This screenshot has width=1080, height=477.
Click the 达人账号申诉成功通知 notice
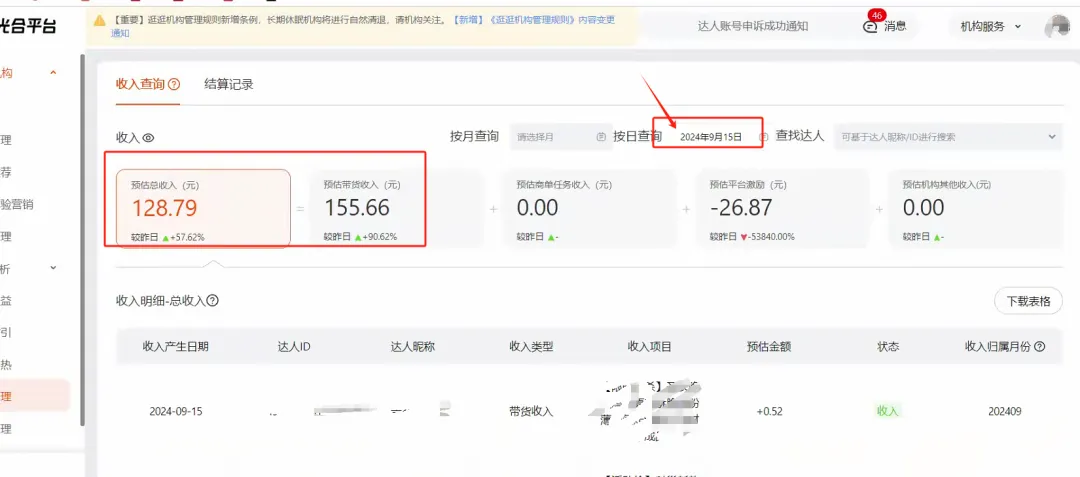pos(753,27)
